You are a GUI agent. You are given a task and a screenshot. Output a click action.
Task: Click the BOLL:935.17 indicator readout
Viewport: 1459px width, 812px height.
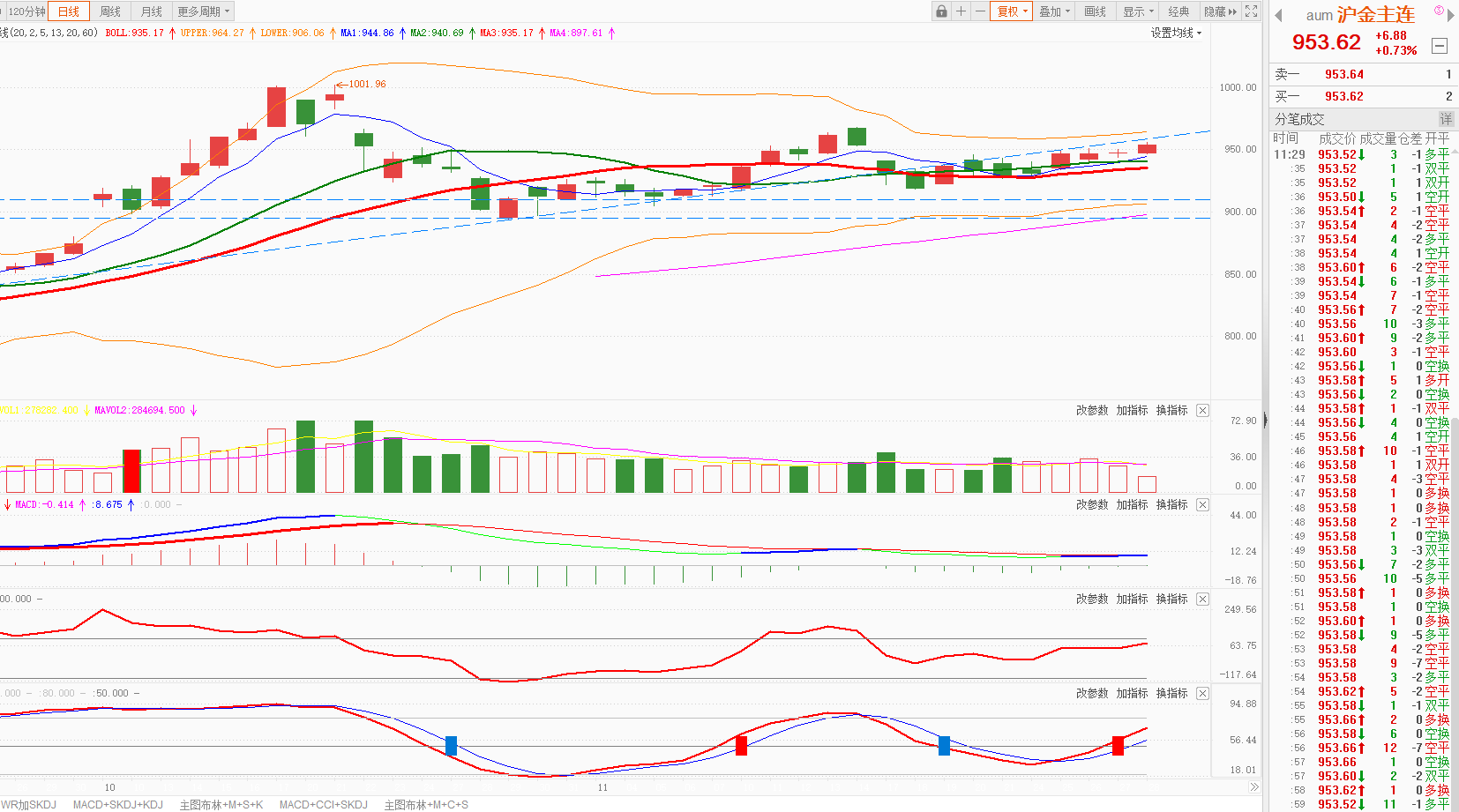[135, 33]
